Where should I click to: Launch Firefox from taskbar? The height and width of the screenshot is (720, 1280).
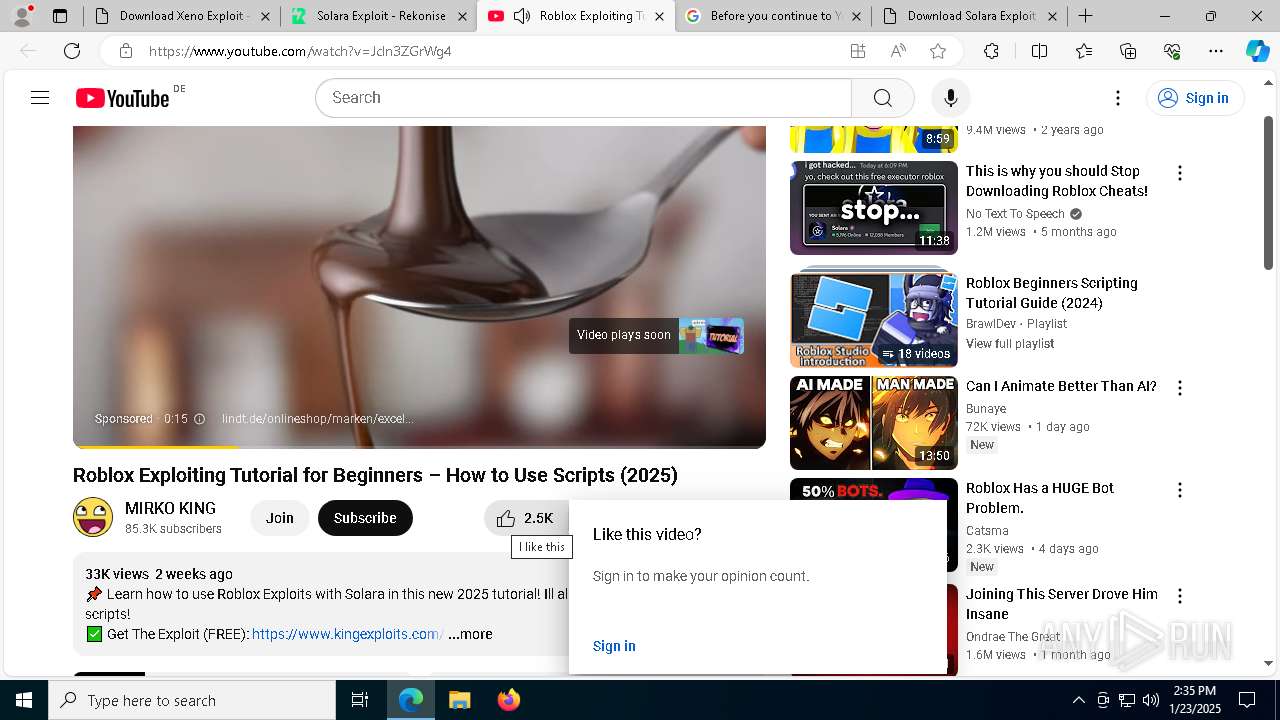pos(509,700)
